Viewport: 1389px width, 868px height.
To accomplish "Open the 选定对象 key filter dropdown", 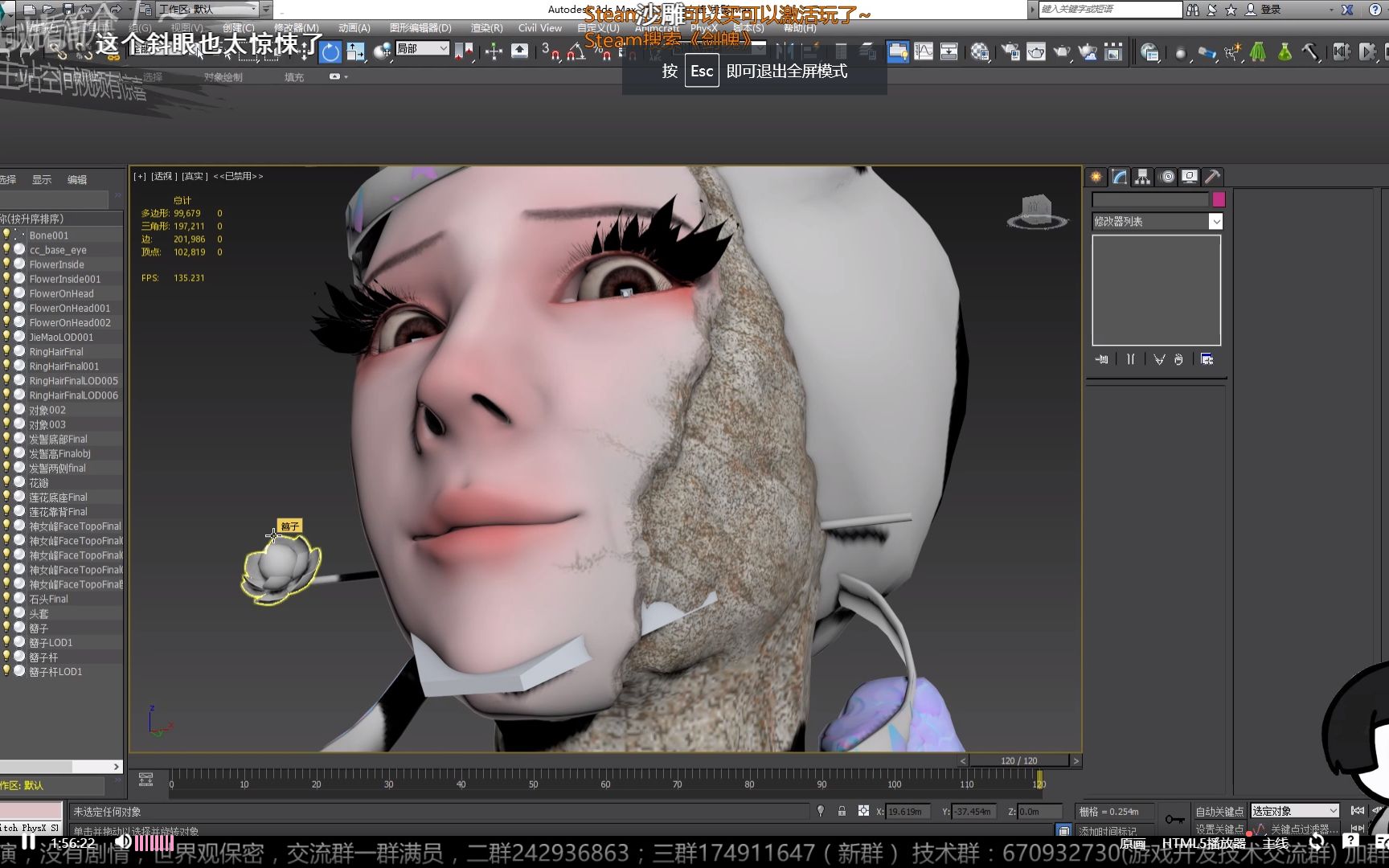I will tap(1294, 811).
